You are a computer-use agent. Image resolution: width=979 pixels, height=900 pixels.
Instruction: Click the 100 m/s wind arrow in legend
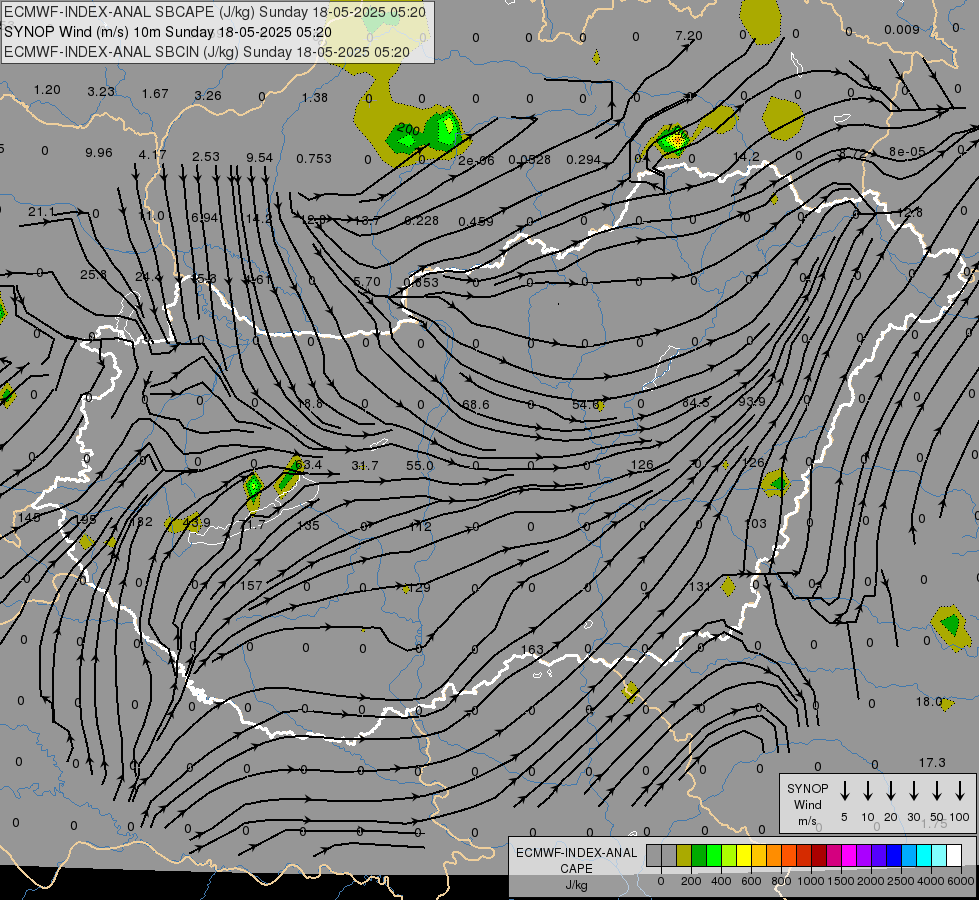[x=960, y=790]
